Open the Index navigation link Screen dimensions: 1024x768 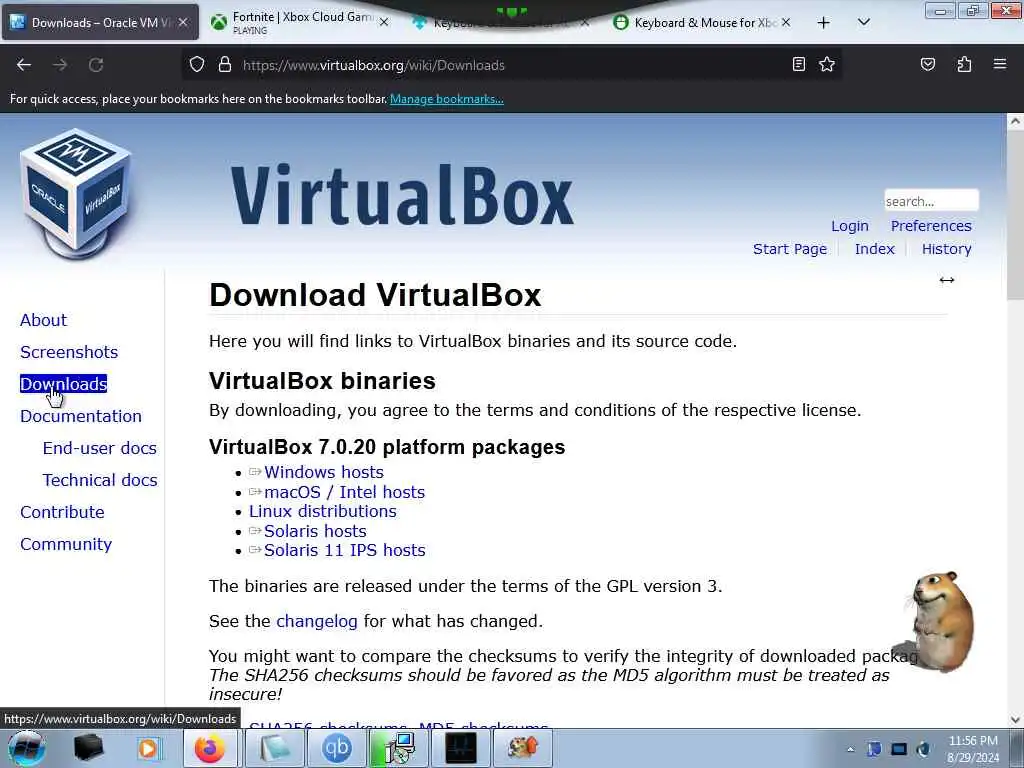click(874, 249)
